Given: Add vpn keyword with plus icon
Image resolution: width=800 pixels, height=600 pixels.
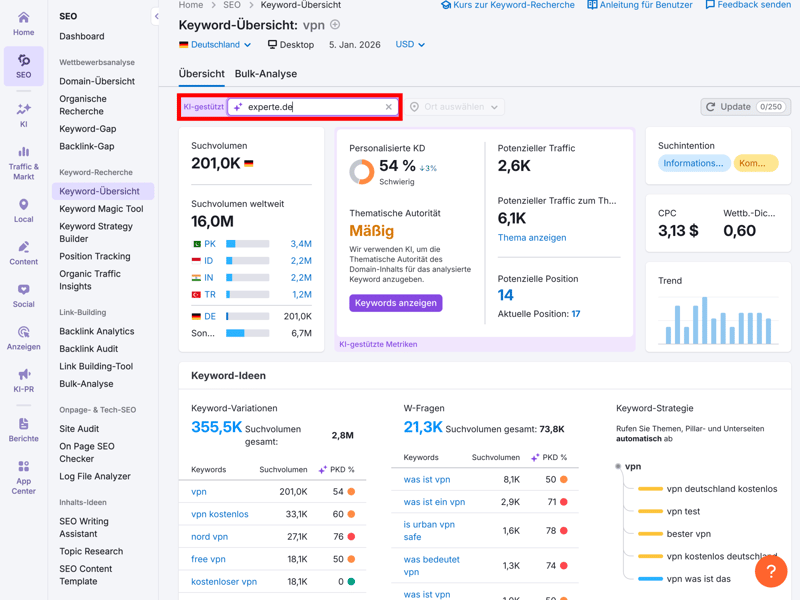Looking at the screenshot, I should [335, 25].
